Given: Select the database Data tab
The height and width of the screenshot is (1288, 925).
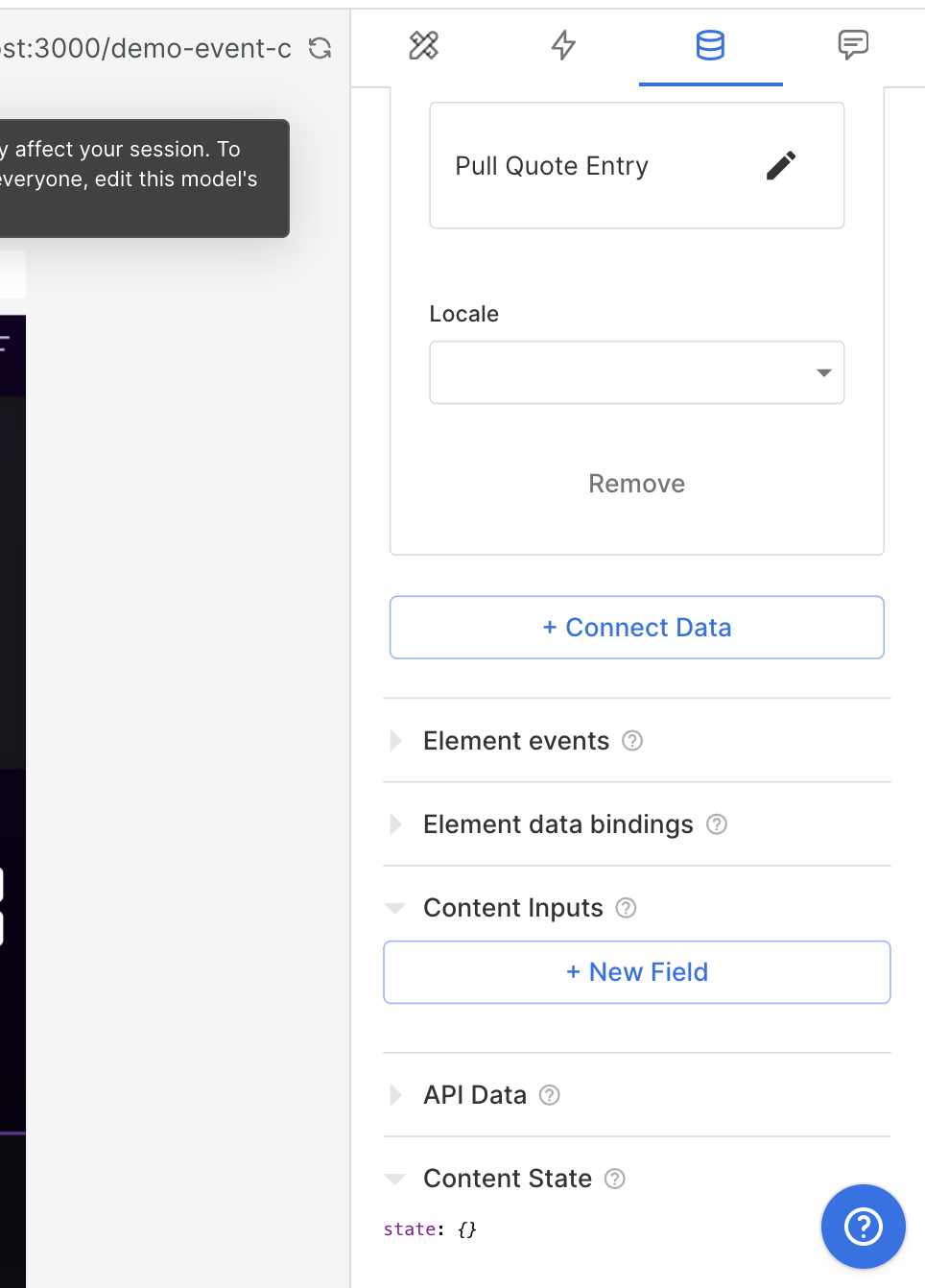Looking at the screenshot, I should click(x=710, y=45).
